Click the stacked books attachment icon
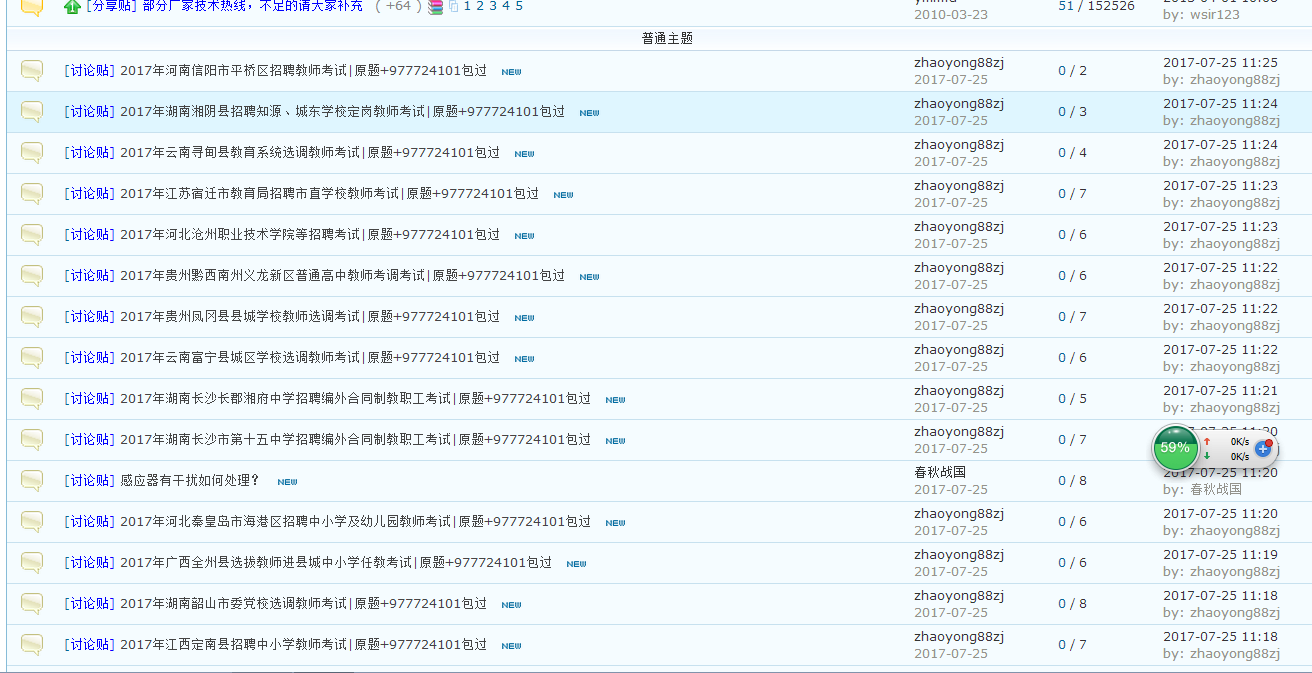The height and width of the screenshot is (673, 1312). pyautogui.click(x=435, y=6)
